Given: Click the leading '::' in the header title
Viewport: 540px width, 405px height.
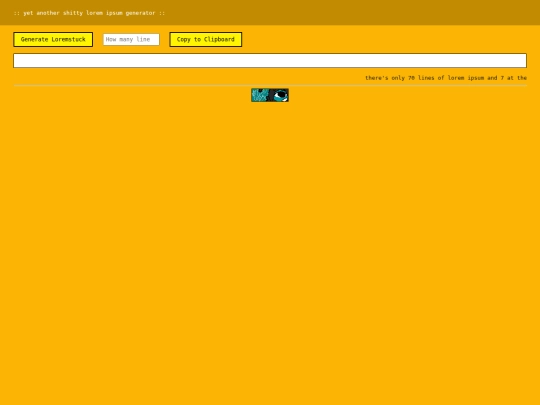Looking at the screenshot, I should pos(17,13).
